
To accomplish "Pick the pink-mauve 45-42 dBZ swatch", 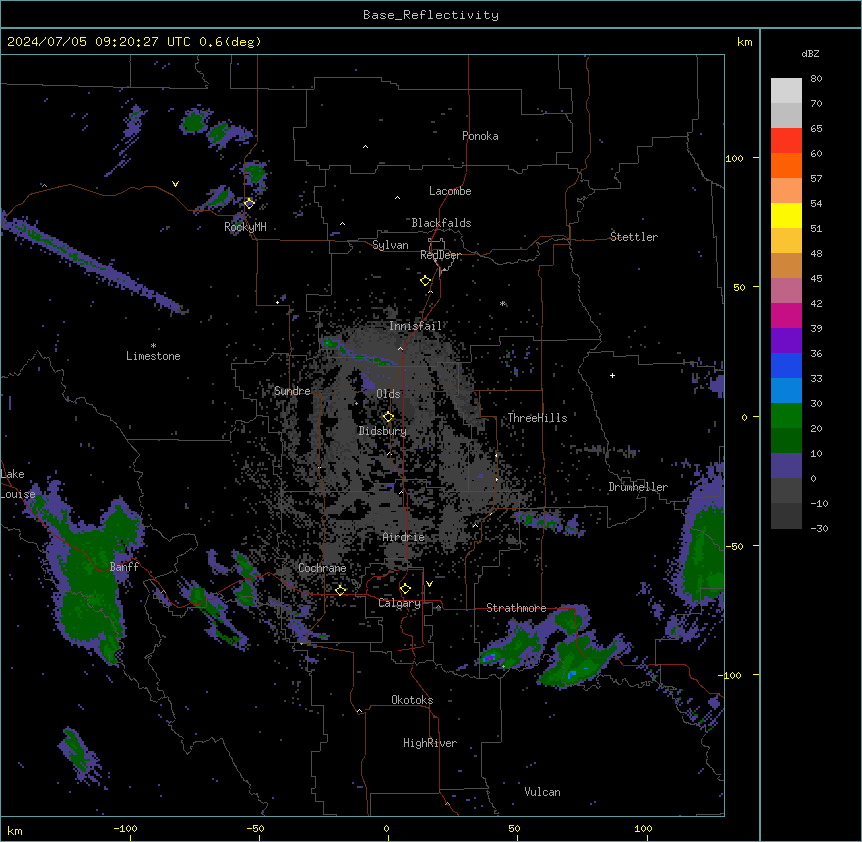I will coord(786,290).
